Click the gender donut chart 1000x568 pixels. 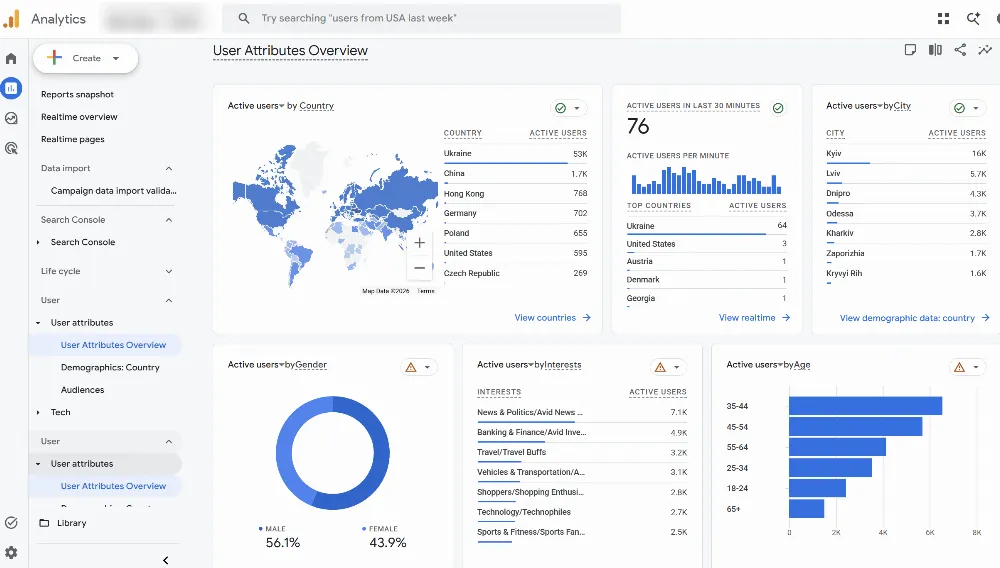click(x=332, y=453)
